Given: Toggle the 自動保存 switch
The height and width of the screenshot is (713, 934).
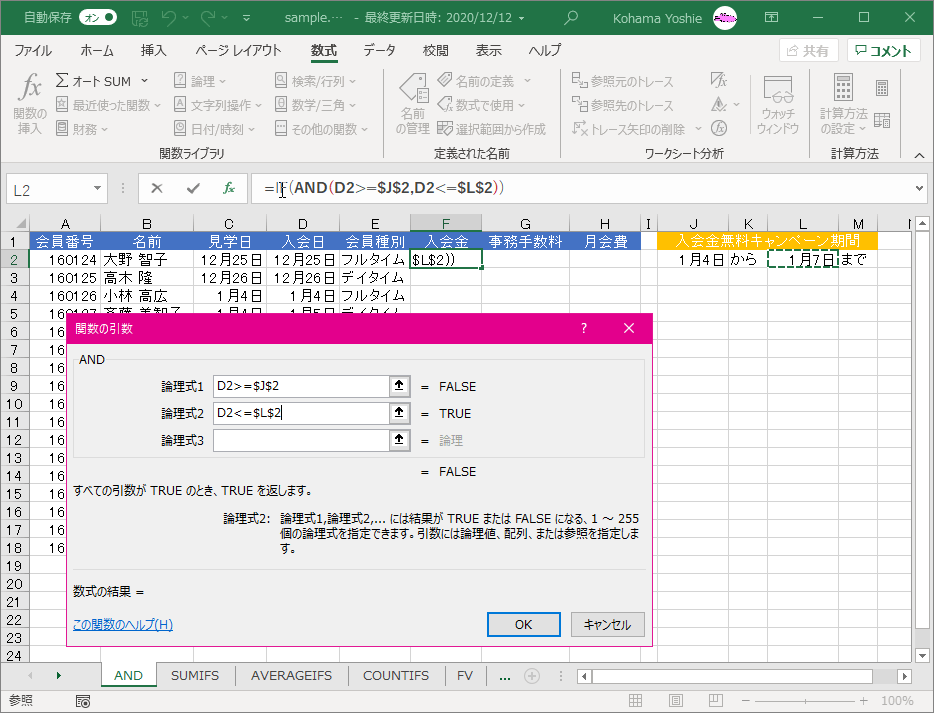Looking at the screenshot, I should click(97, 17).
